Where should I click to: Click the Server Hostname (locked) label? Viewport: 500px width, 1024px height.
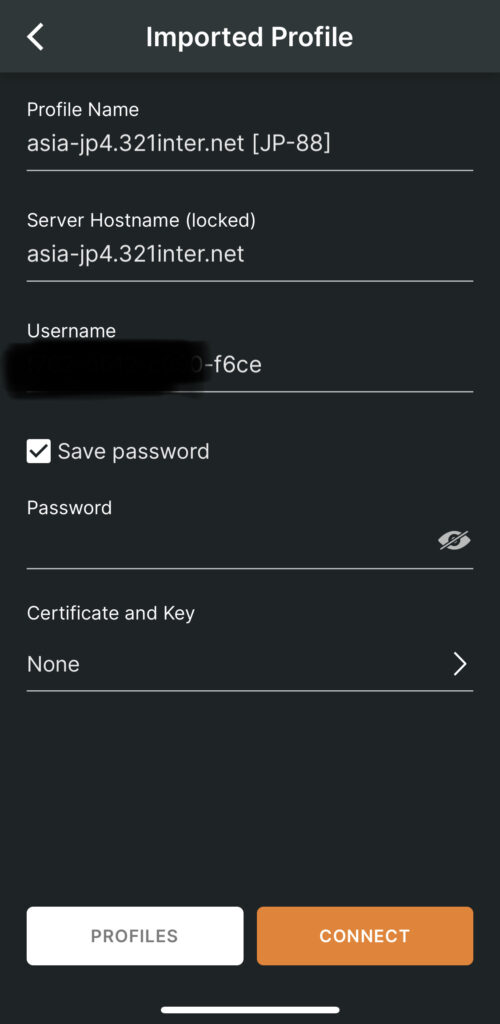click(141, 221)
